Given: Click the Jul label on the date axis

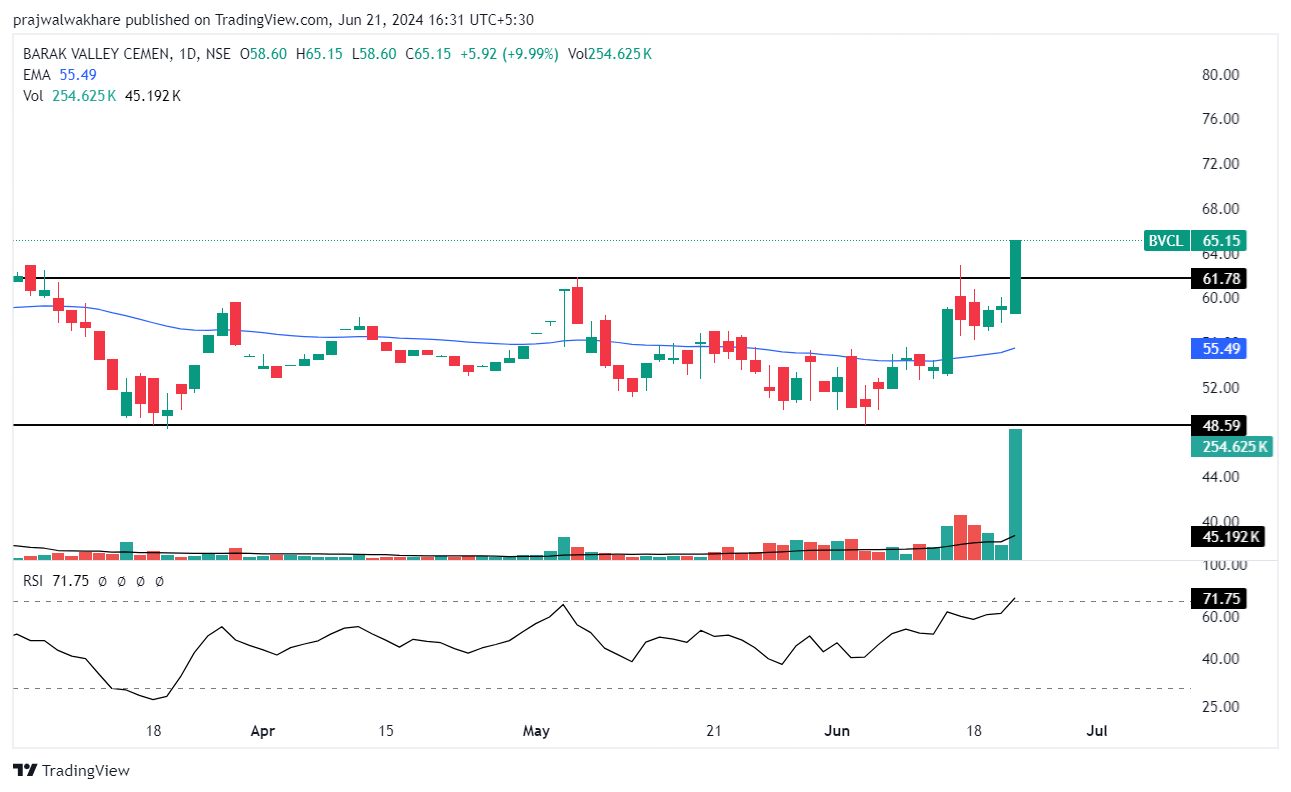Looking at the screenshot, I should (1096, 731).
